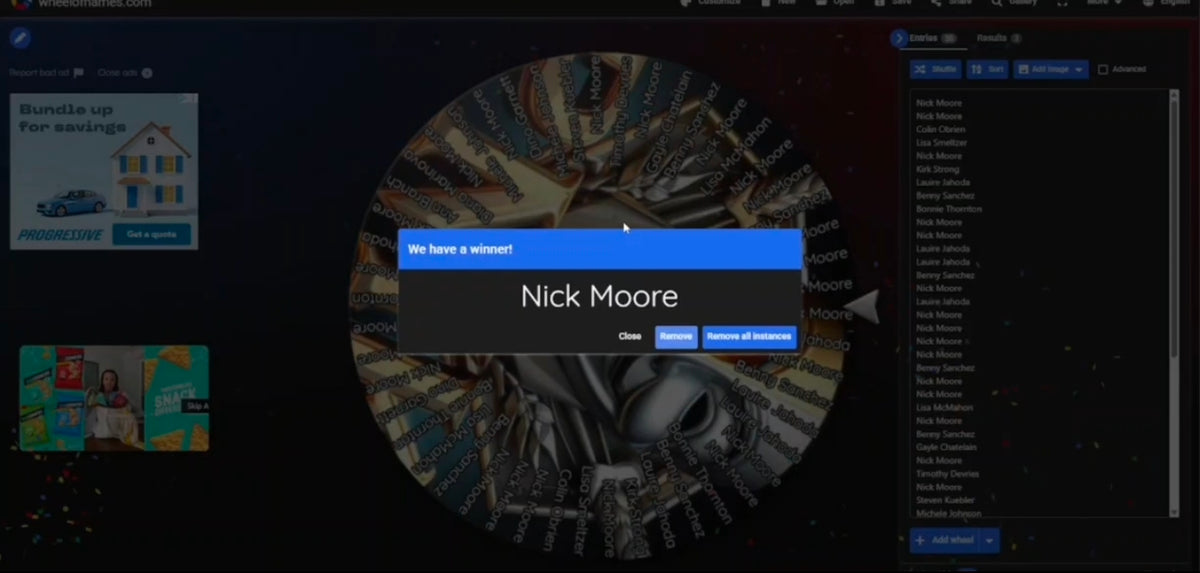This screenshot has width=1200, height=573.
Task: Open the More menu dropdown
Action: [1105, 3]
